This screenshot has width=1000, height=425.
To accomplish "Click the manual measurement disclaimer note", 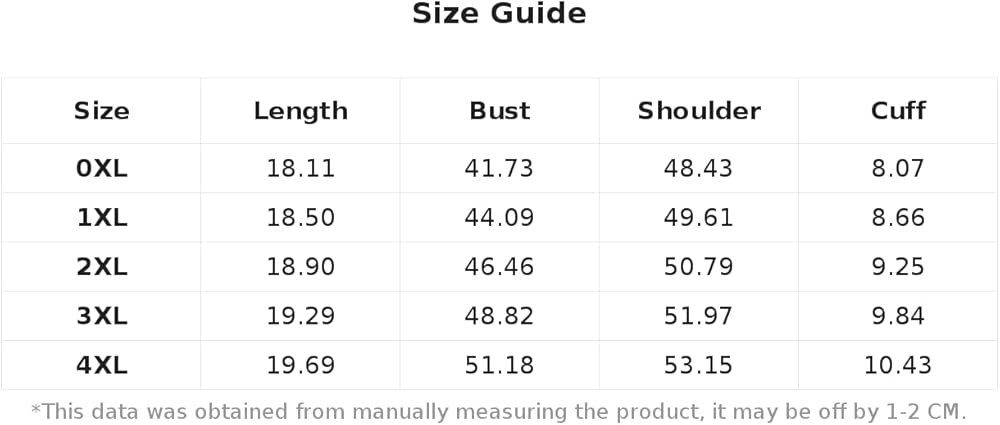I will [x=499, y=410].
